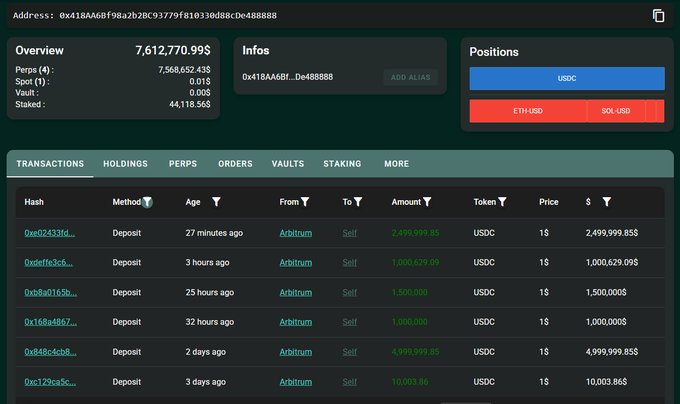Image resolution: width=680 pixels, height=404 pixels.
Task: Click the Spot (1) overview row
Action: point(113,81)
